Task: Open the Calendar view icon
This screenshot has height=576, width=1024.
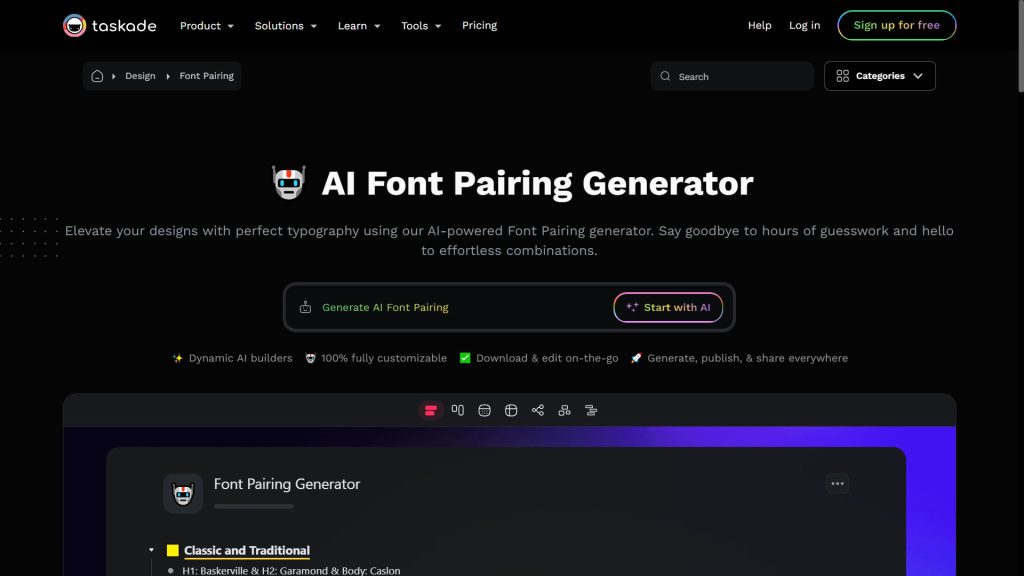Action: coord(484,410)
